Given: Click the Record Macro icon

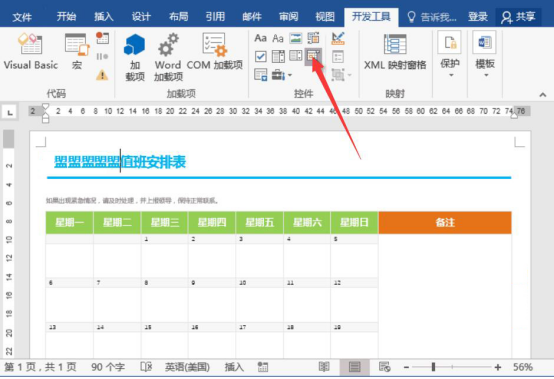Looking at the screenshot, I should click(102, 38).
